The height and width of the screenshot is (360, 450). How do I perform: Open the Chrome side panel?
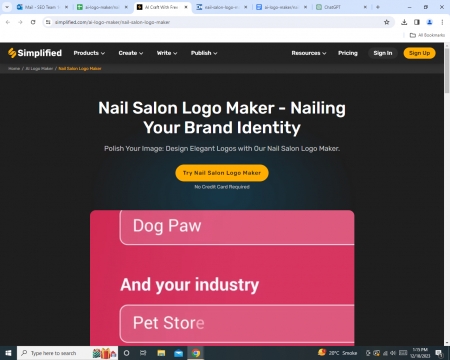click(417, 22)
